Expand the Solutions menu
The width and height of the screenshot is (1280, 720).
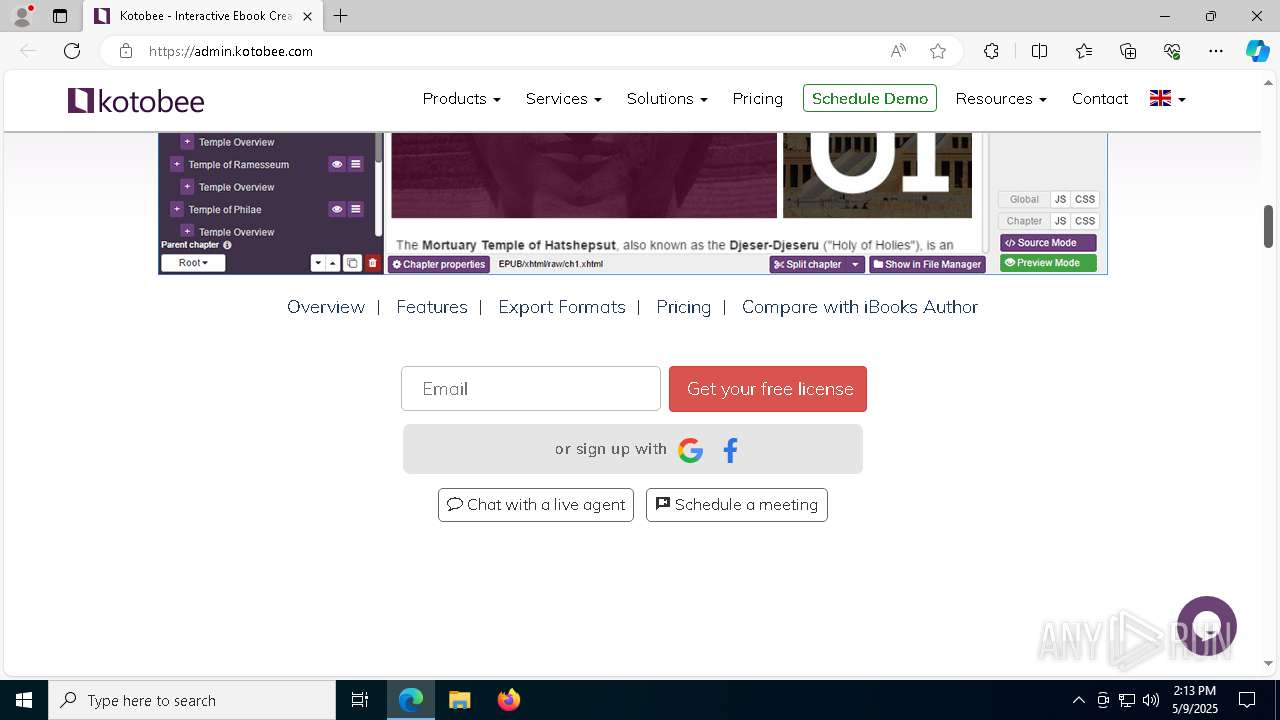[667, 98]
